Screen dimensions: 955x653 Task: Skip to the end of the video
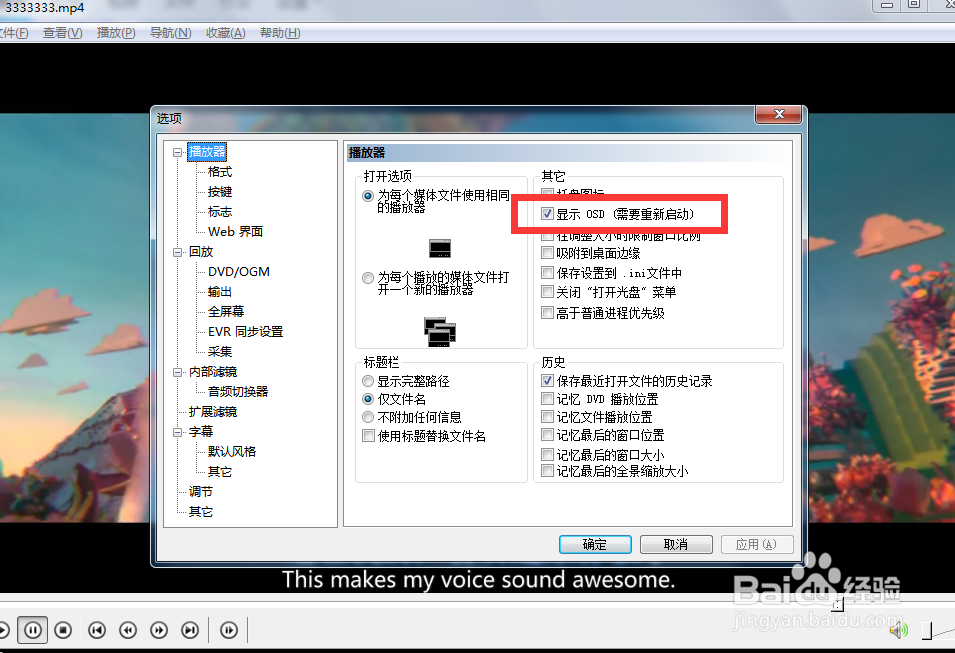190,630
